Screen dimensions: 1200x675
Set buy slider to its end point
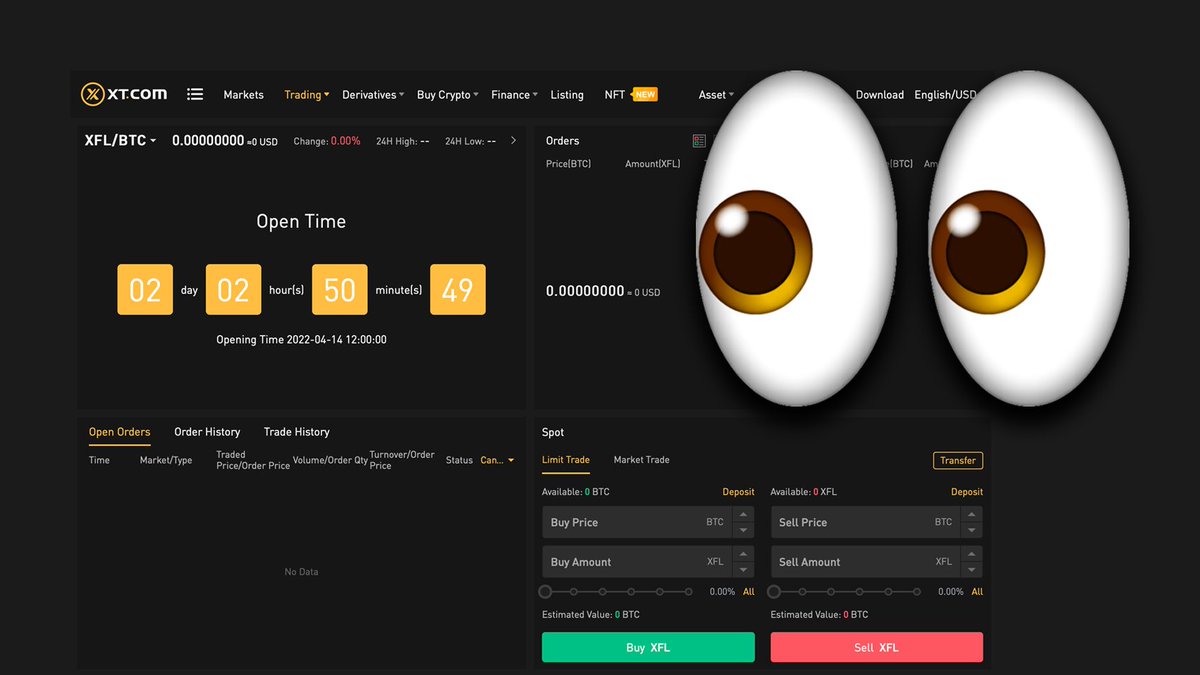pyautogui.click(x=689, y=592)
